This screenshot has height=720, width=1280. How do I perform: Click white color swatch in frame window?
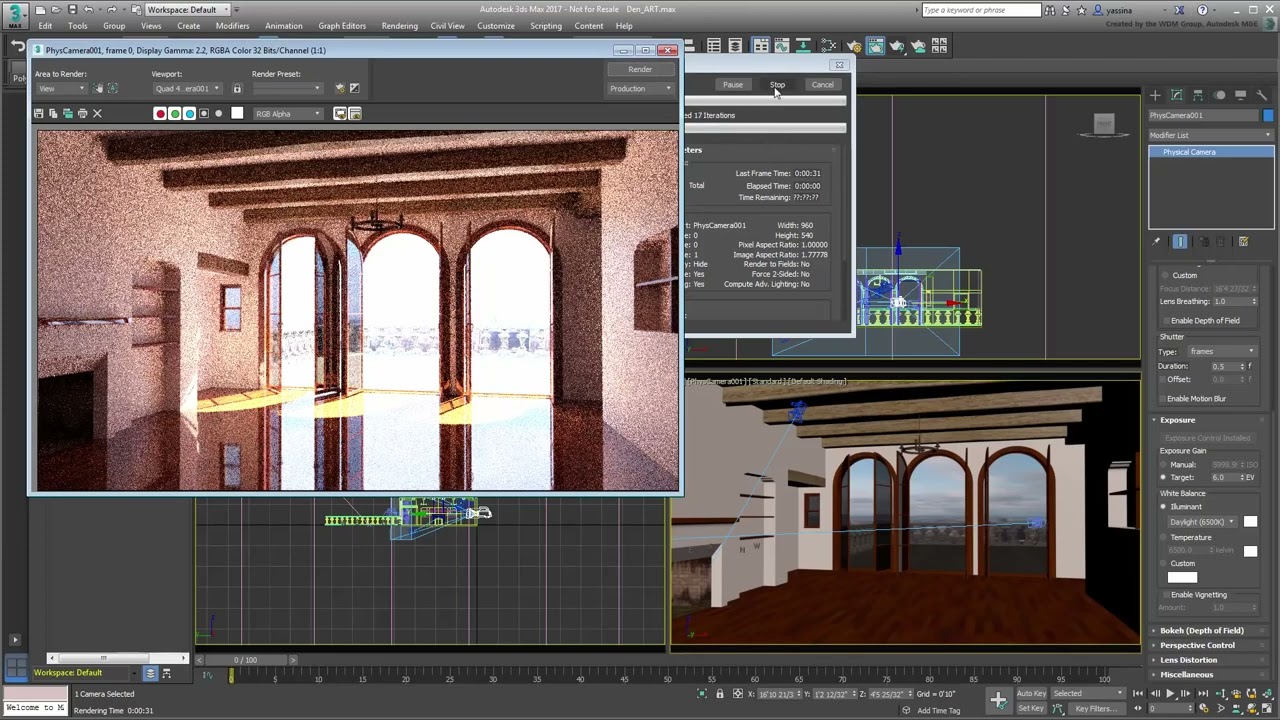[237, 113]
